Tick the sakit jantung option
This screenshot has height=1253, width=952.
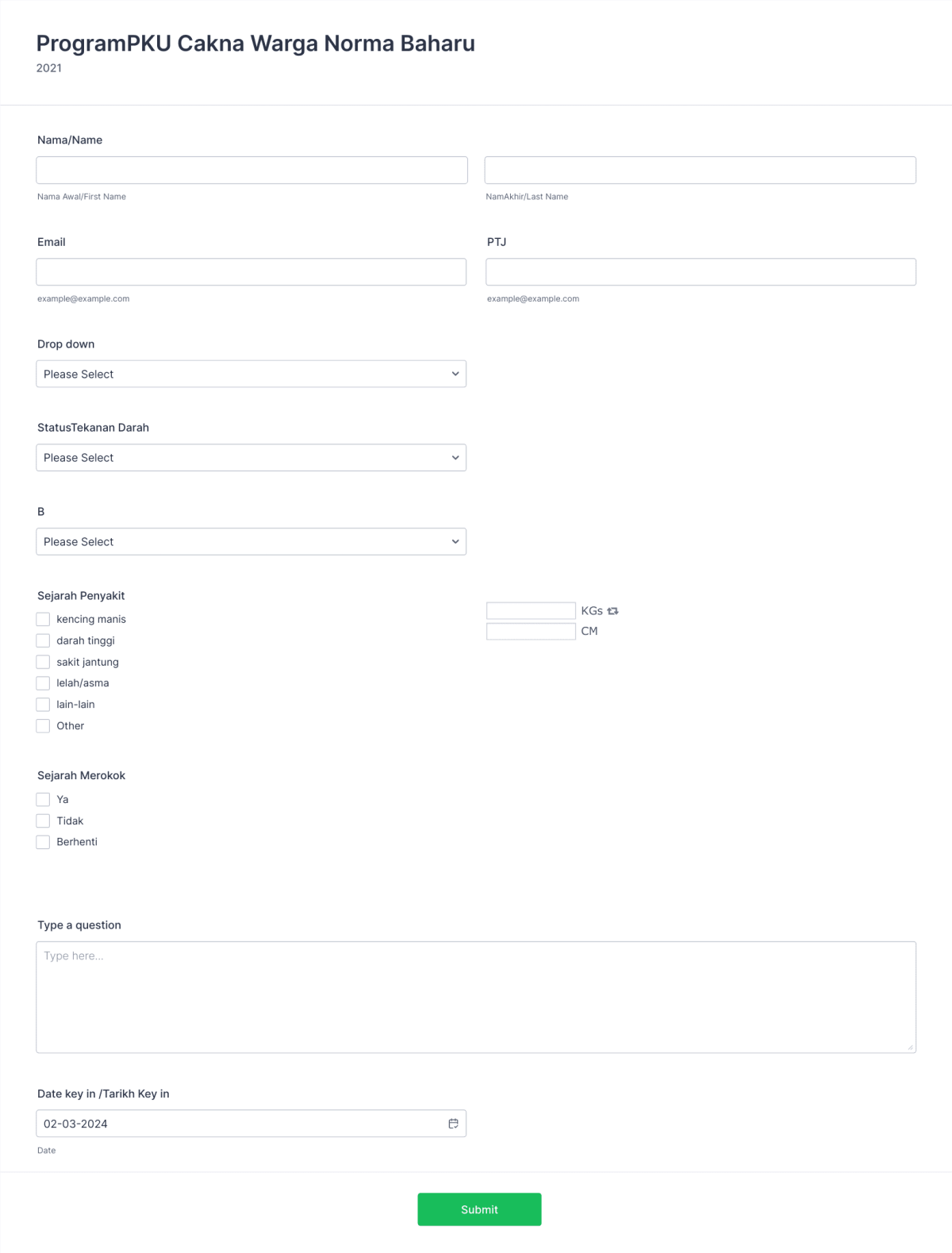click(43, 661)
